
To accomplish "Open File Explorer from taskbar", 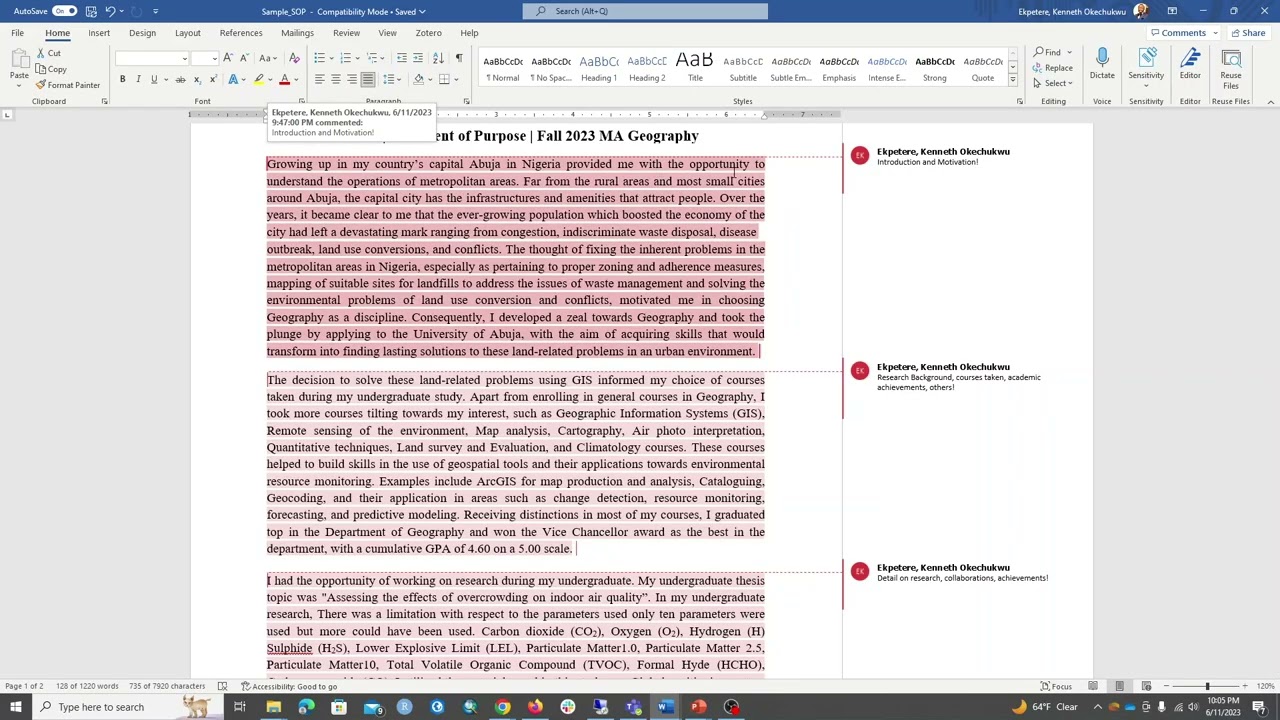I will tap(273, 707).
